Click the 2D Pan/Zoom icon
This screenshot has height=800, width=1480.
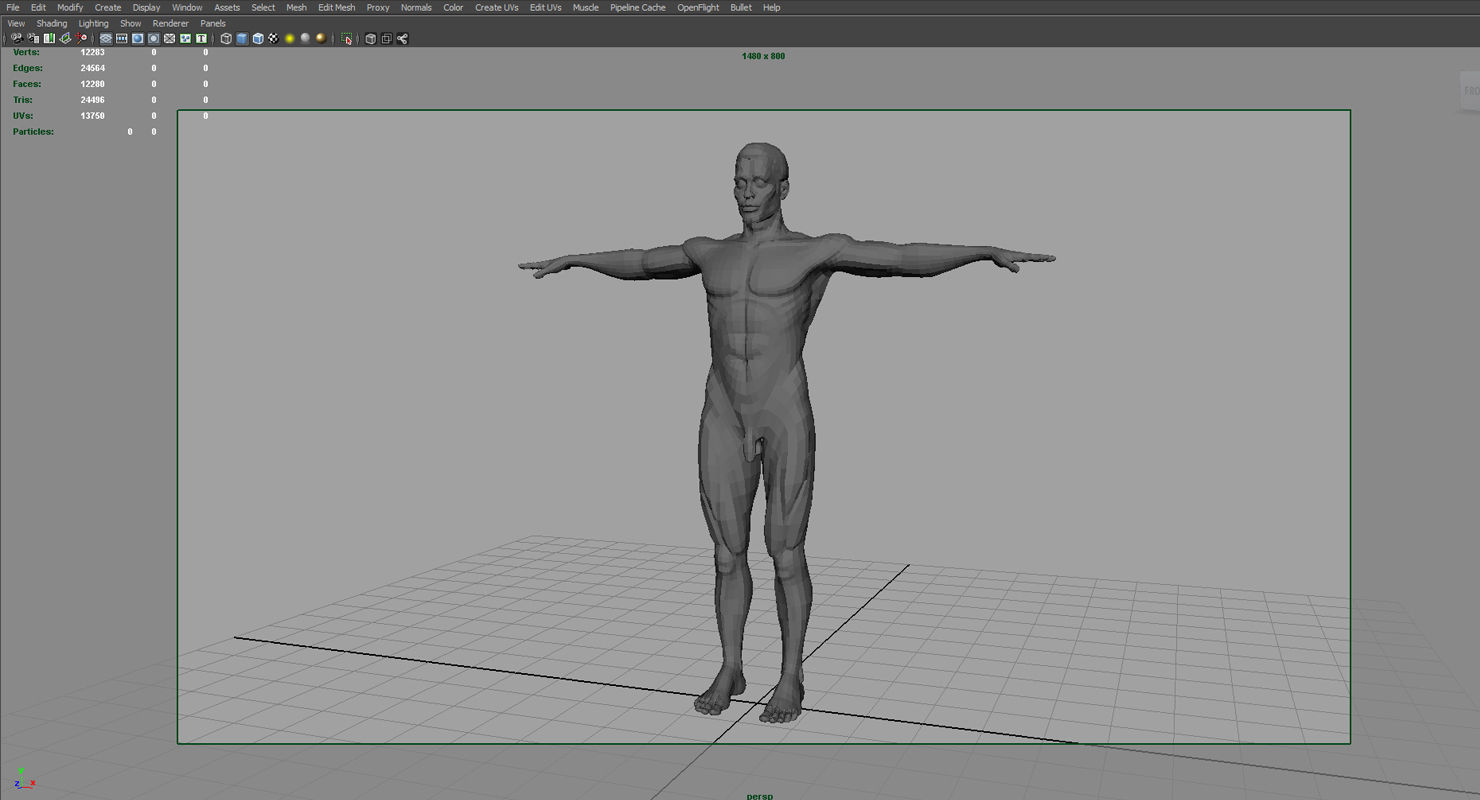click(x=81, y=38)
